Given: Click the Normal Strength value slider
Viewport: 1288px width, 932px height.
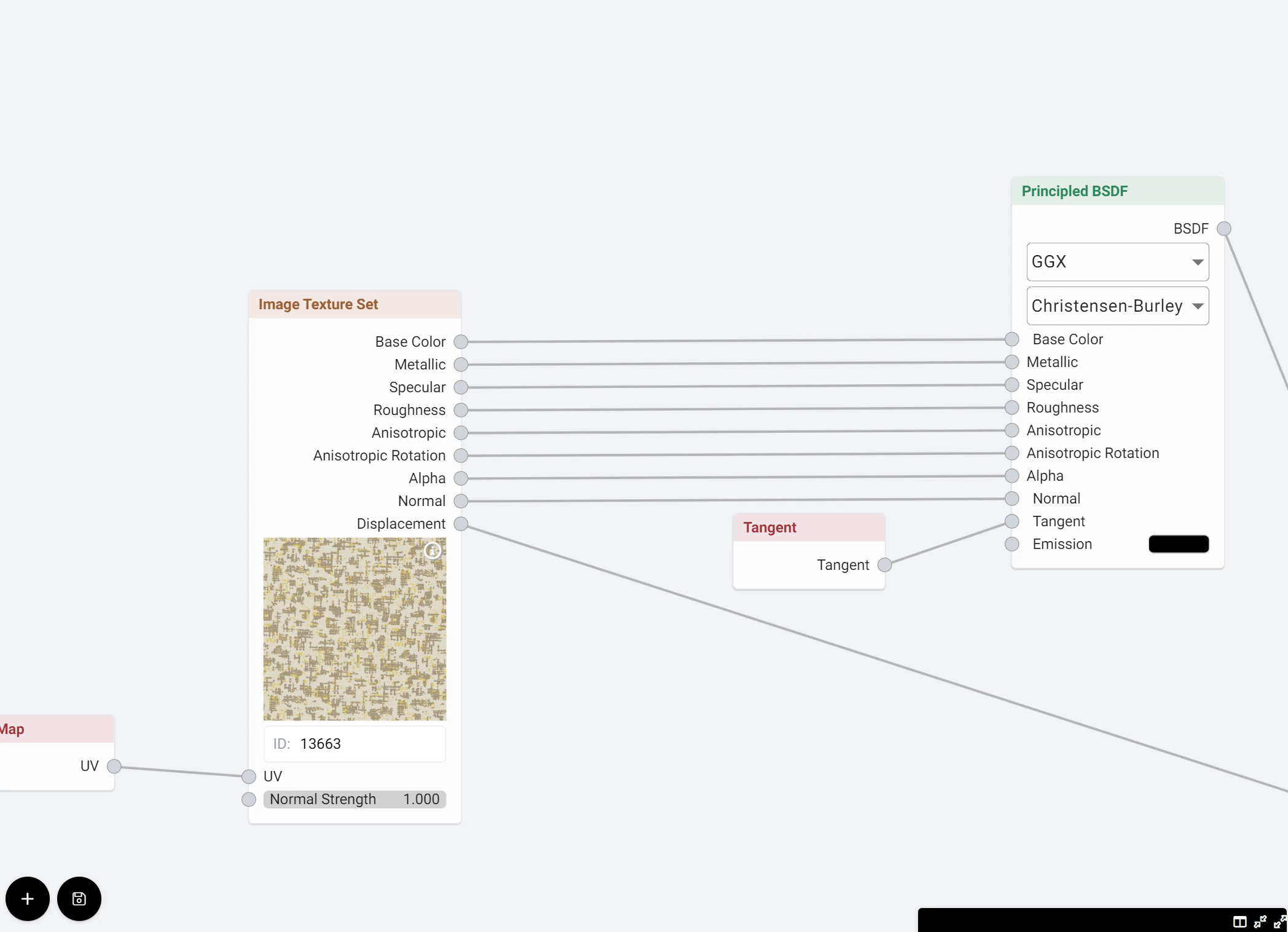Looking at the screenshot, I should 355,799.
